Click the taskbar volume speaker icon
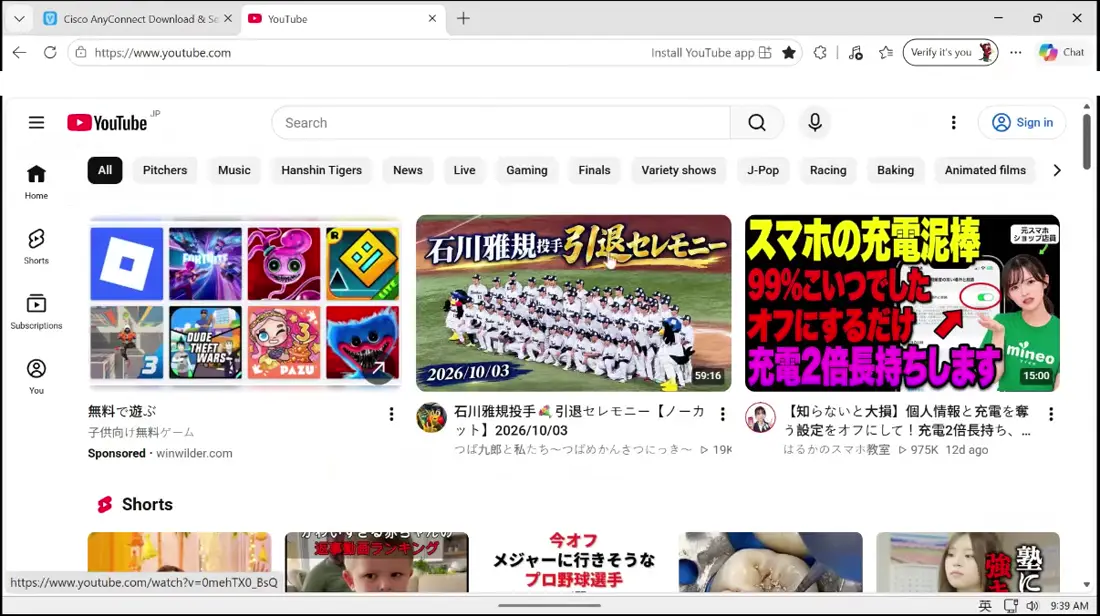The width and height of the screenshot is (1100, 616). 1032,605
